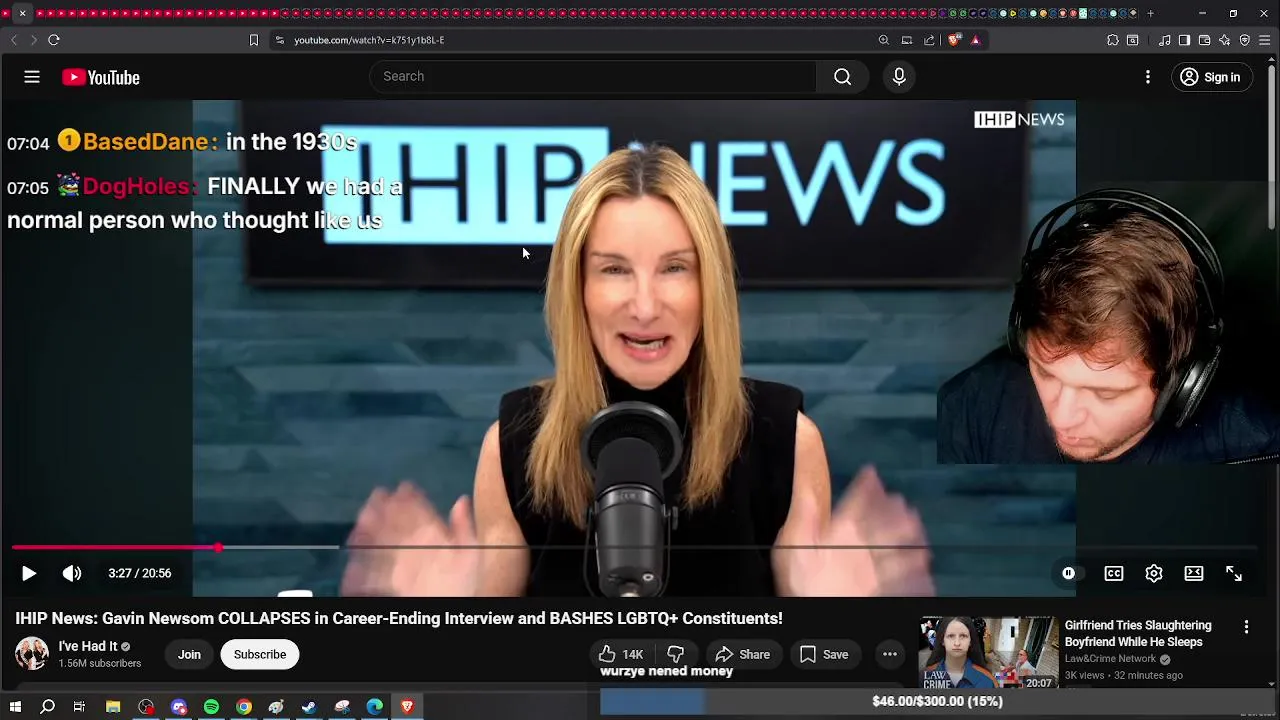Visit Law&Crime Network channel
The width and height of the screenshot is (1280, 720).
pos(1110,659)
